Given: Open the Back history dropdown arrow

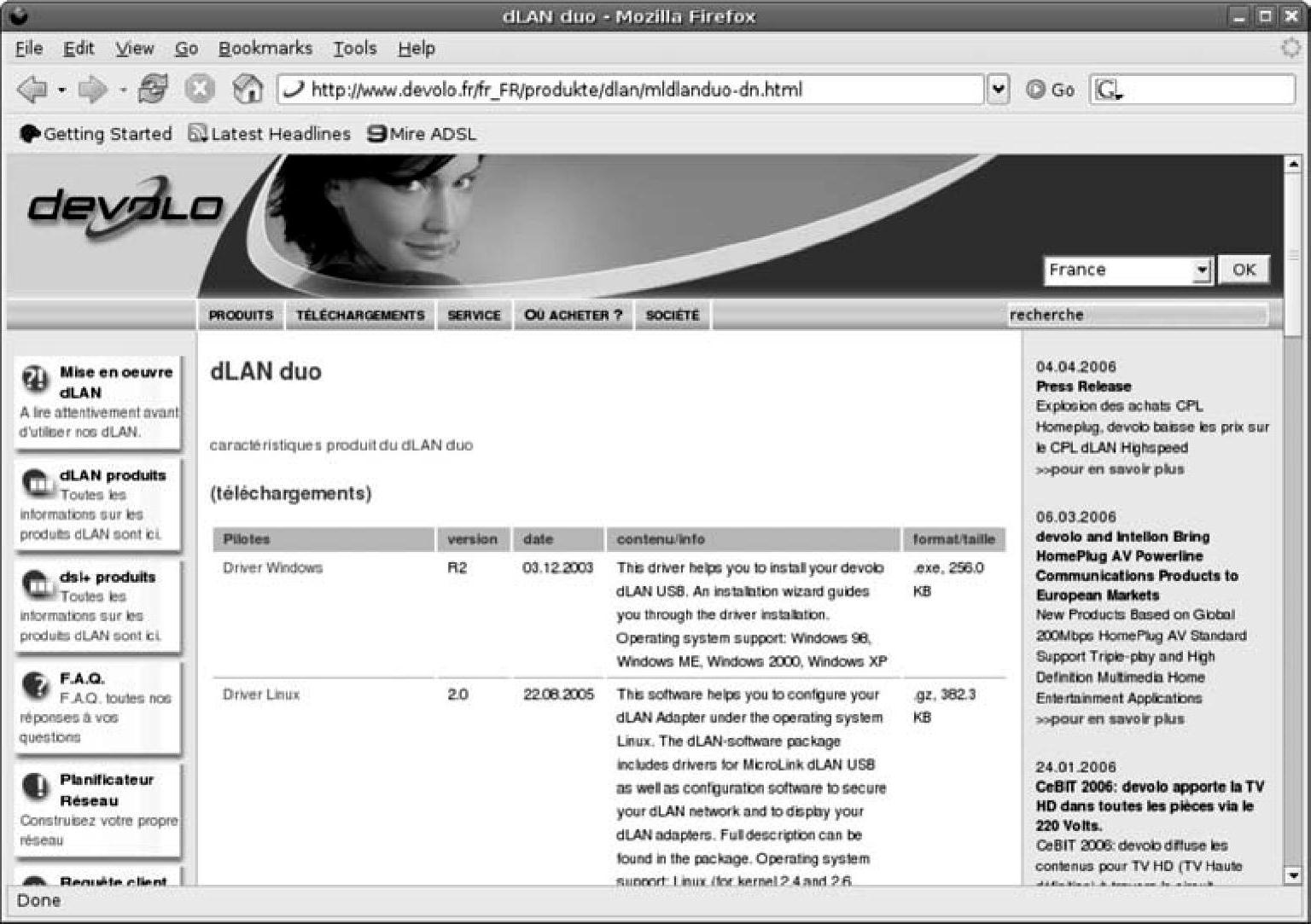Looking at the screenshot, I should click(x=61, y=90).
